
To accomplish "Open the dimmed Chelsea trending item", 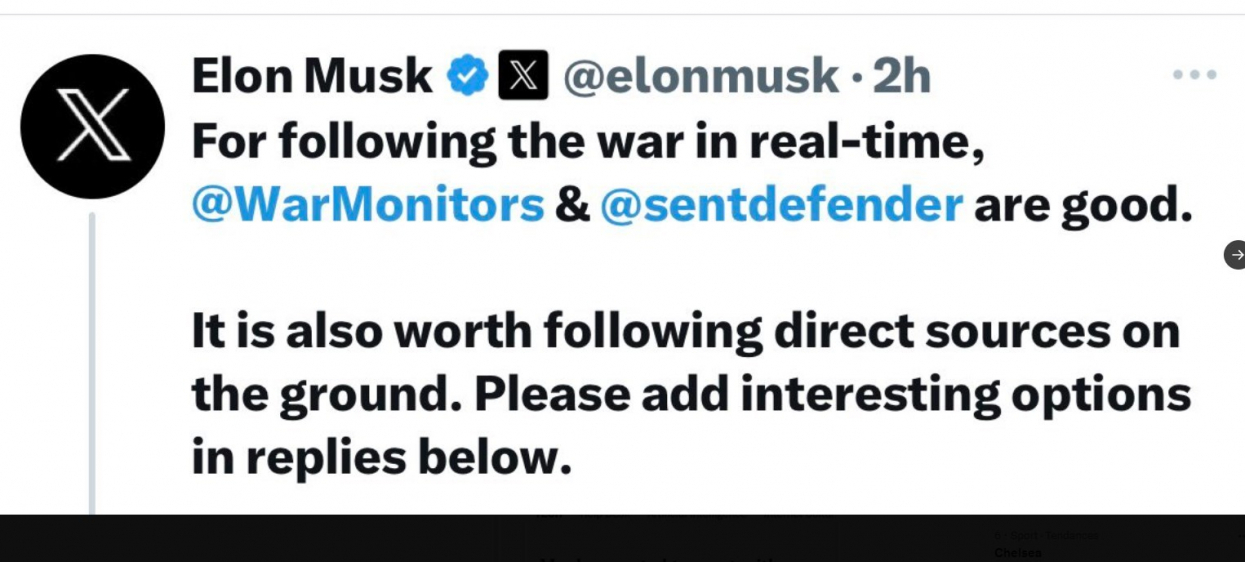I will coord(1018,553).
